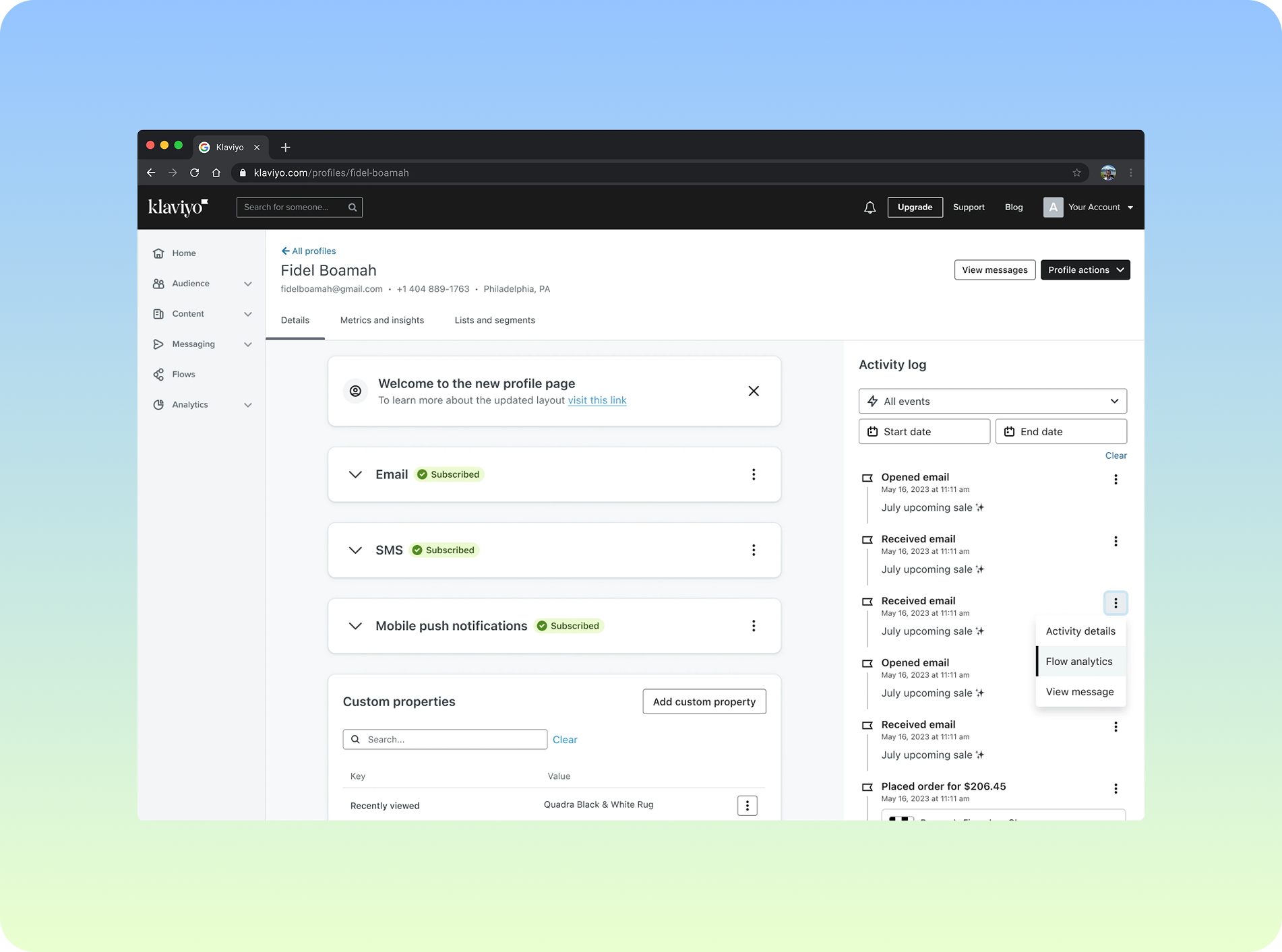Screen dimensions: 1282x952
Task: Click calendar icon in Start date
Action: 872,431
